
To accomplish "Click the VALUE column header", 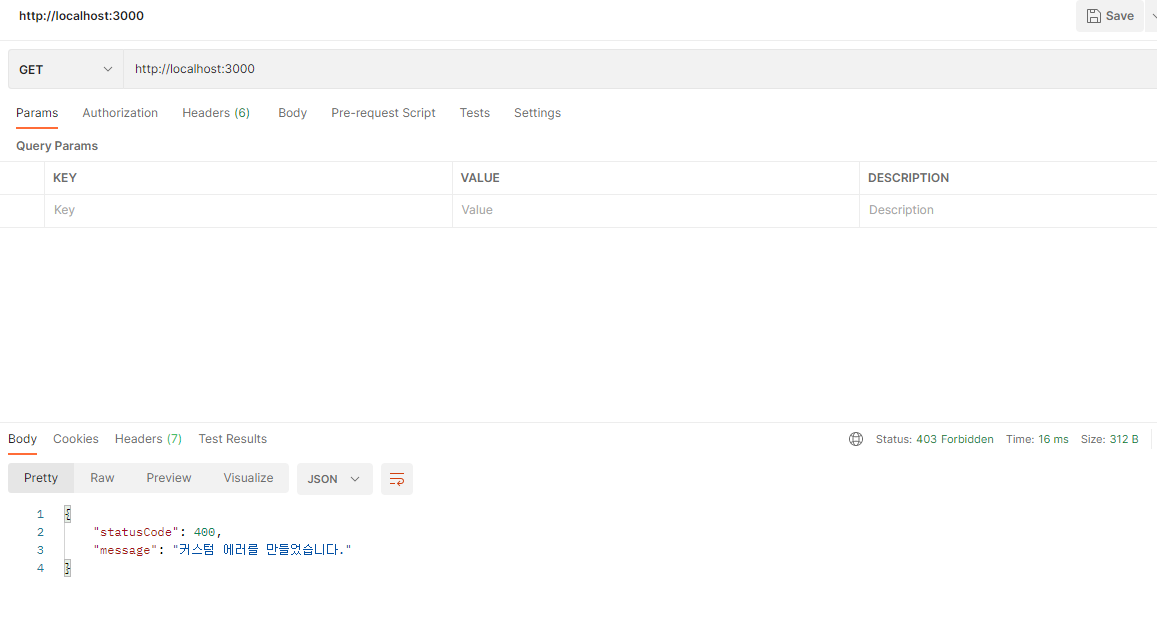I will click(x=480, y=178).
